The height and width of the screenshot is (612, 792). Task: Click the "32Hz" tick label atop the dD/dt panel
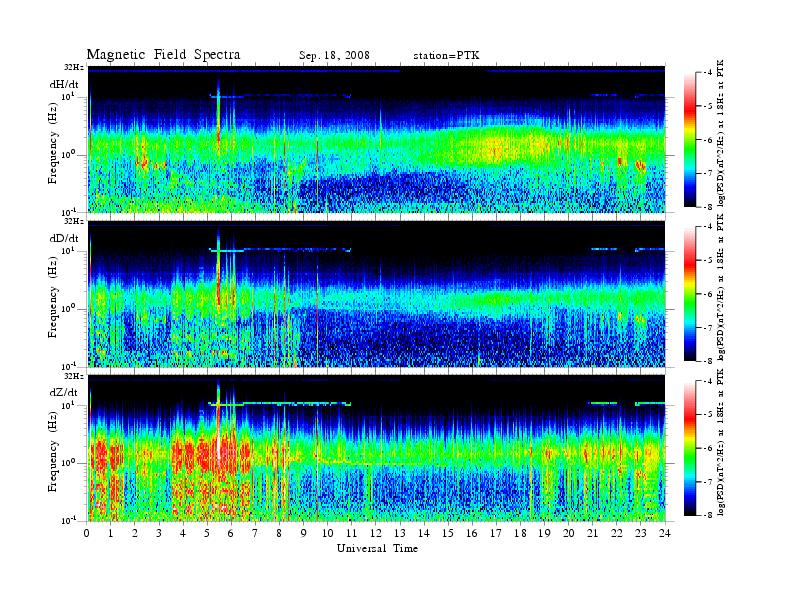(x=74, y=221)
